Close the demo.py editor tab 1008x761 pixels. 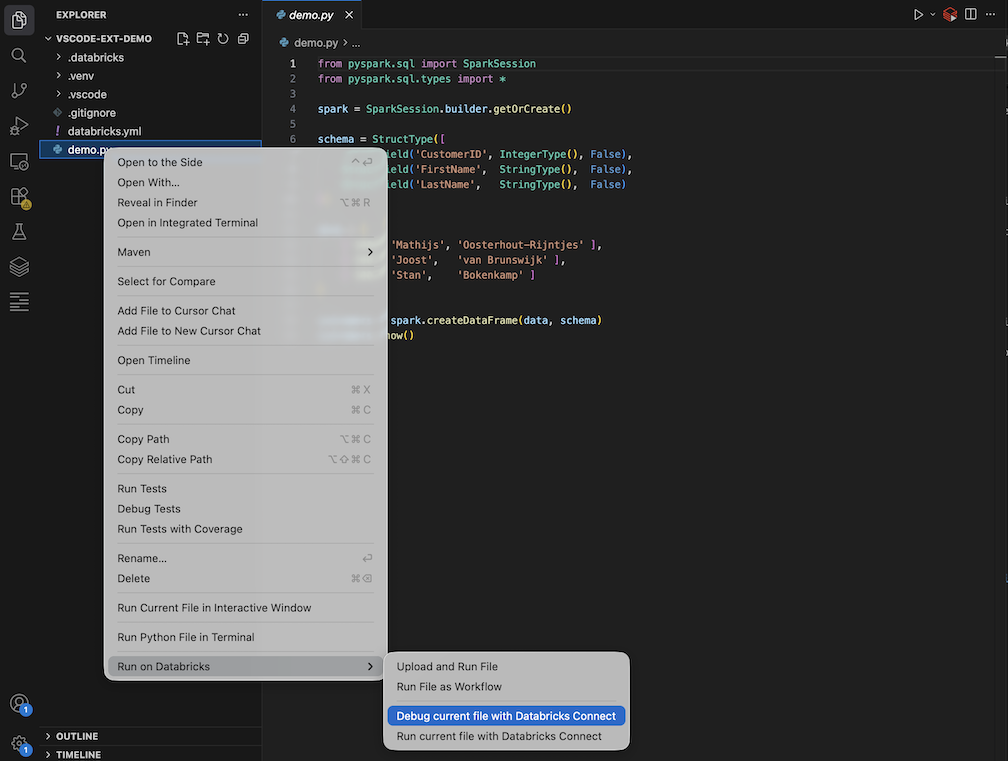point(349,15)
